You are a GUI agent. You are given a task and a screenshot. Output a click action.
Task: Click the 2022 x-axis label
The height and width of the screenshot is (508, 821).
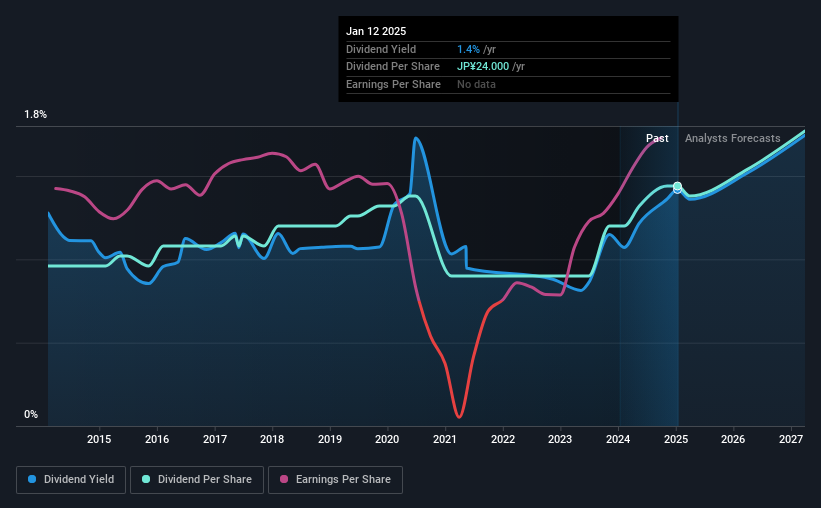coord(503,439)
